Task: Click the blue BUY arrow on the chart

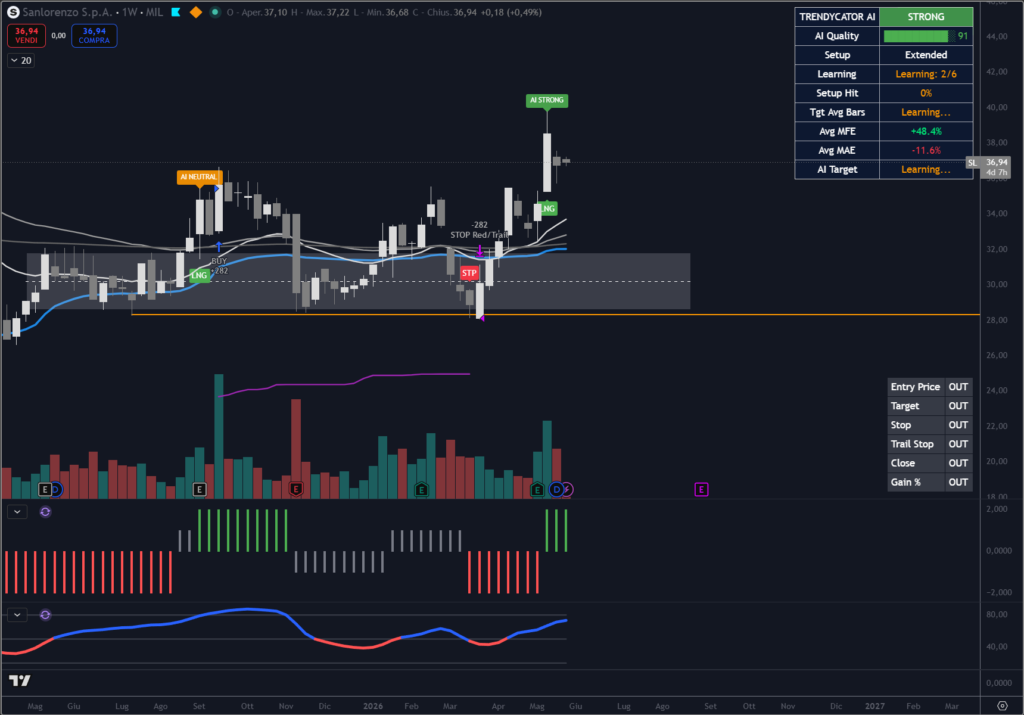Action: tap(219, 246)
